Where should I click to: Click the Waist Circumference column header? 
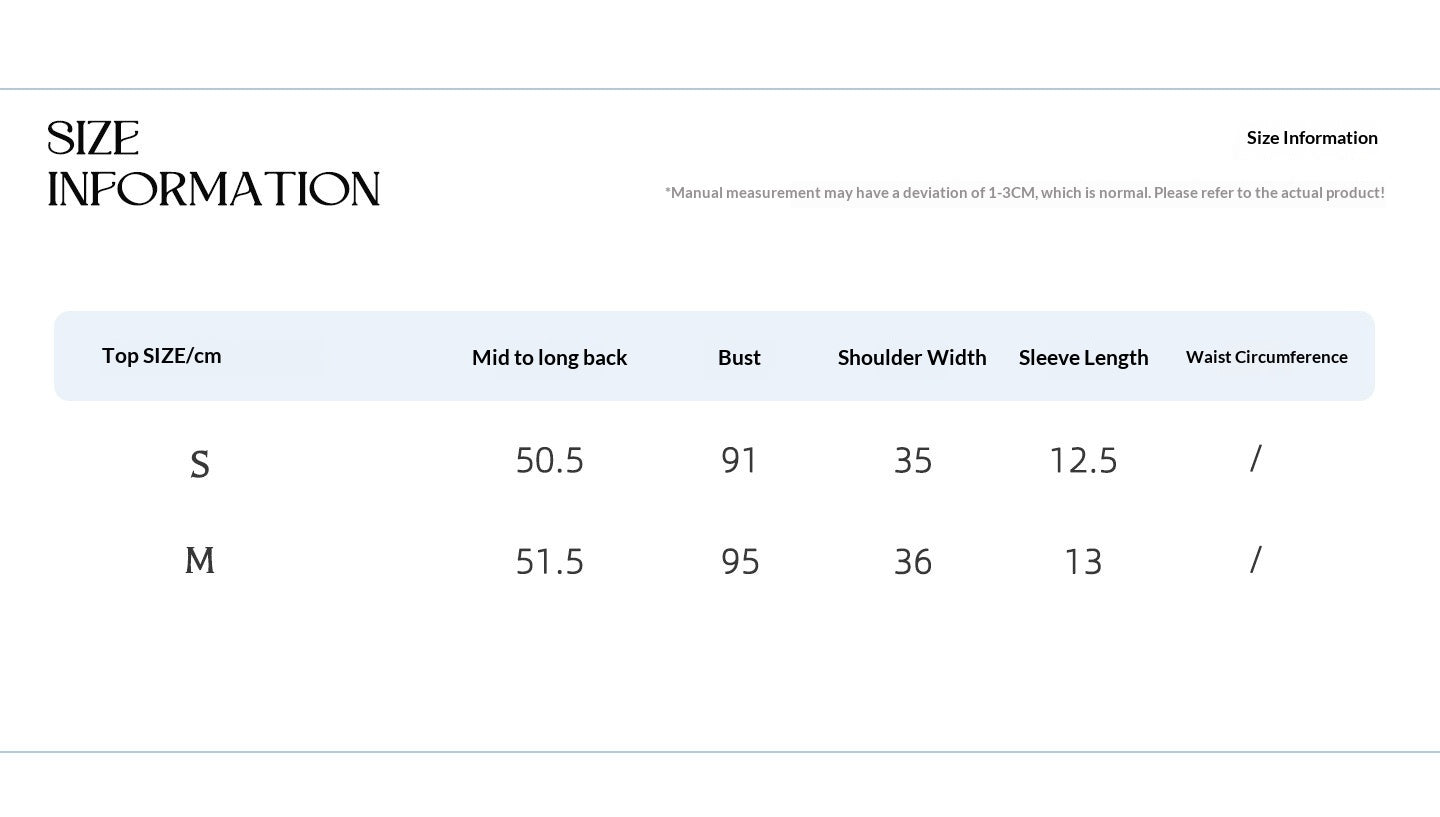click(1267, 357)
